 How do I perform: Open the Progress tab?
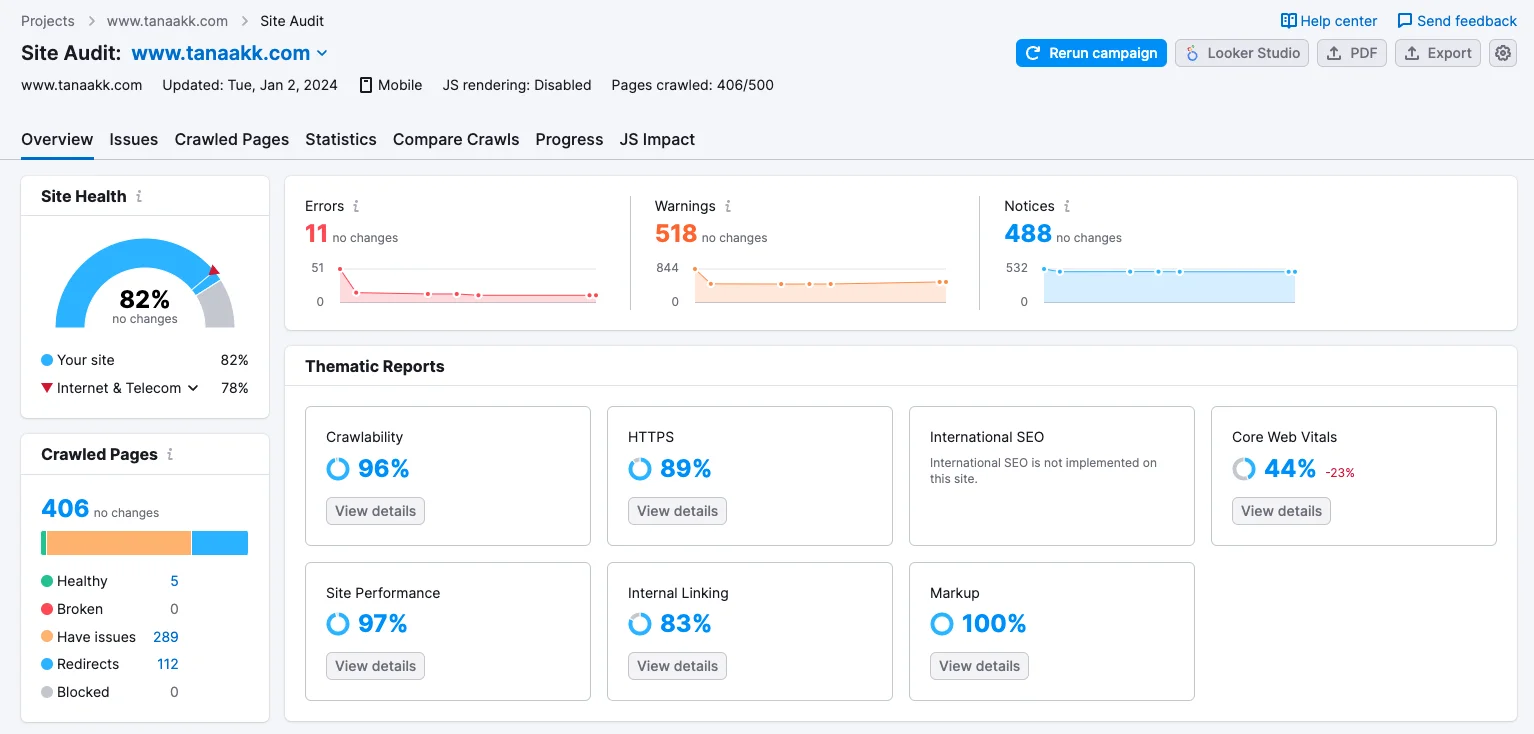[569, 140]
